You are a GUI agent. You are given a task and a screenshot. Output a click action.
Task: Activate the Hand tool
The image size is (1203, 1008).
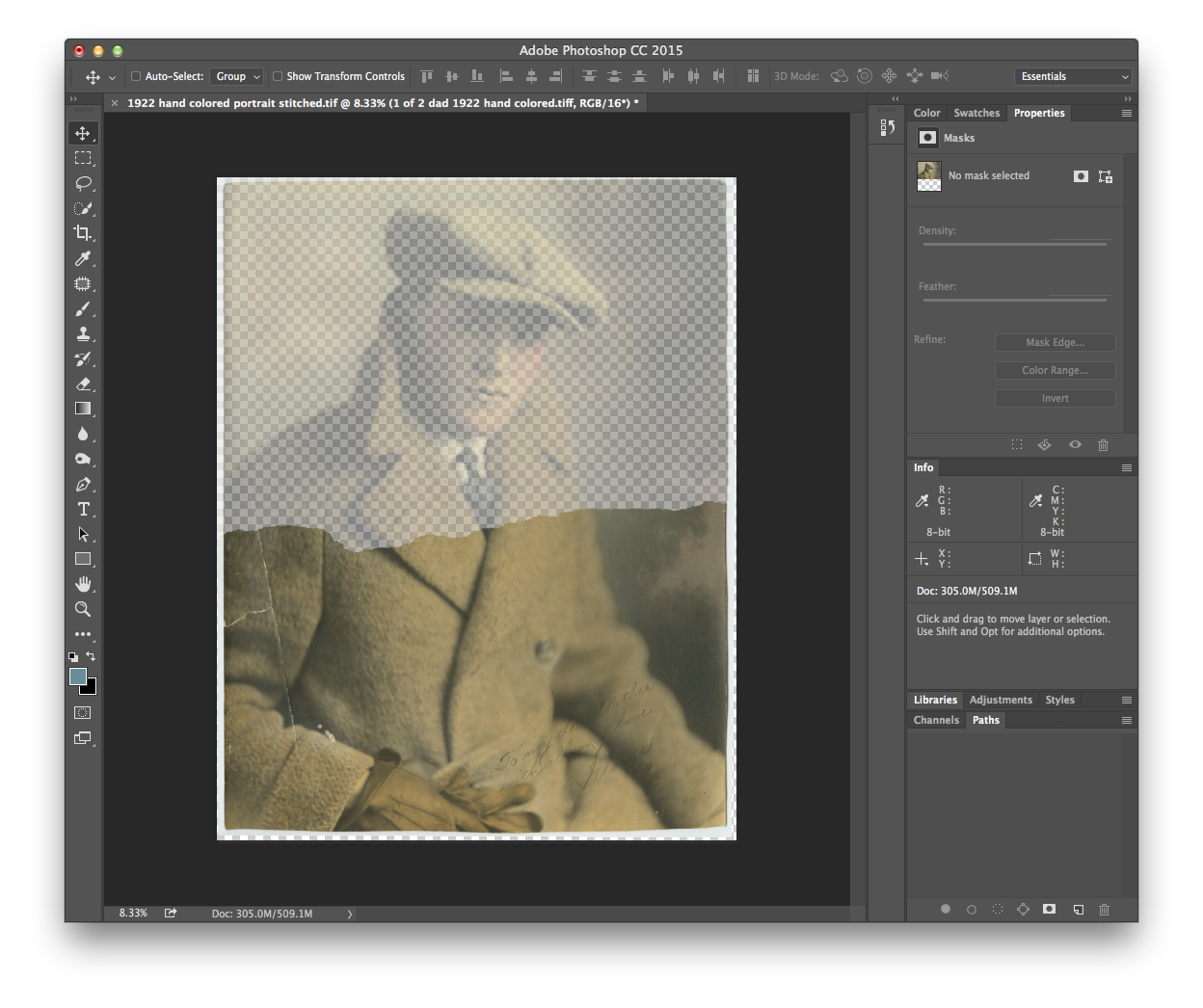(83, 584)
